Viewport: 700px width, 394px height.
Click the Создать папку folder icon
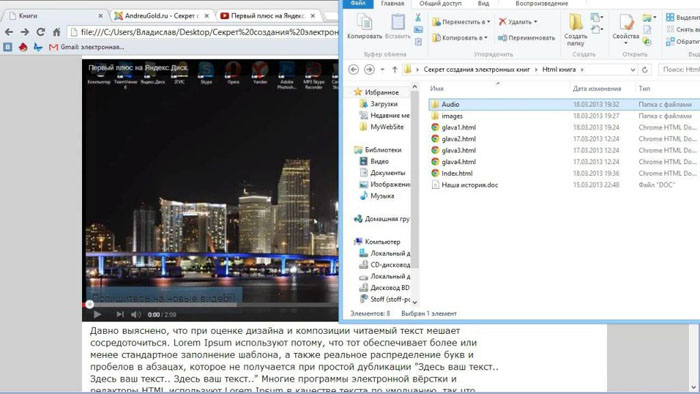pyautogui.click(x=575, y=22)
